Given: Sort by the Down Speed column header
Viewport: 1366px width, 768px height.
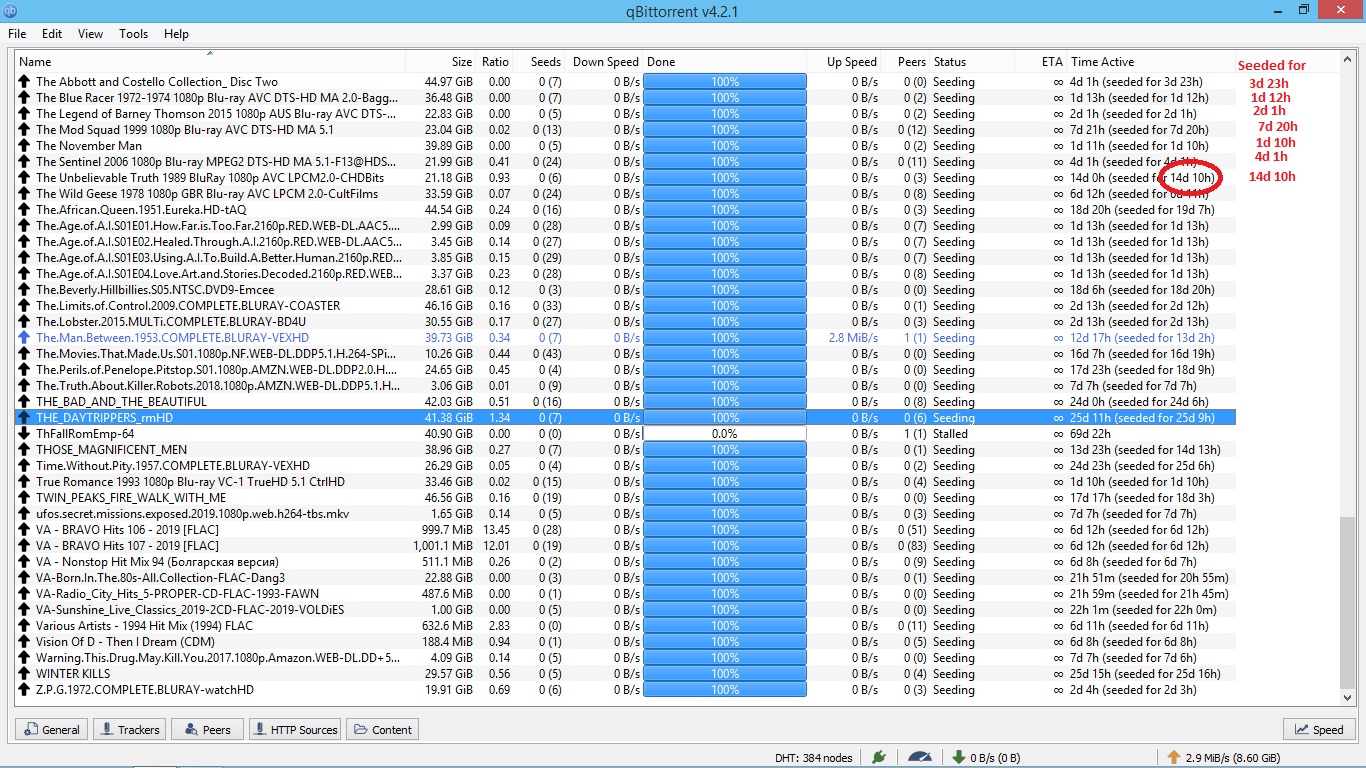Looking at the screenshot, I should [605, 62].
